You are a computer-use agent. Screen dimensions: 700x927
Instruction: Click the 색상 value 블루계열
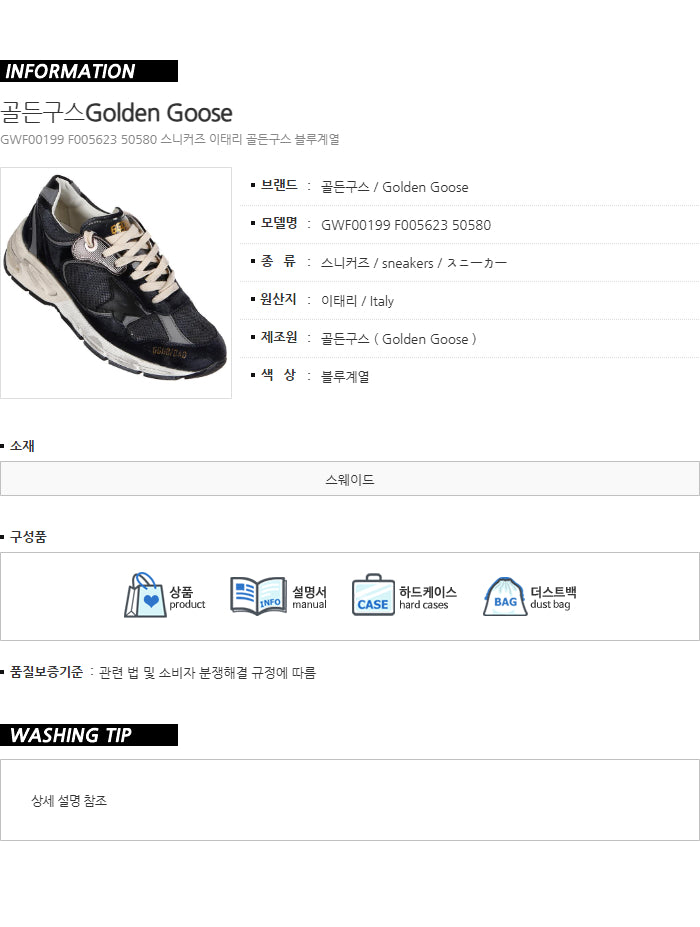(345, 377)
